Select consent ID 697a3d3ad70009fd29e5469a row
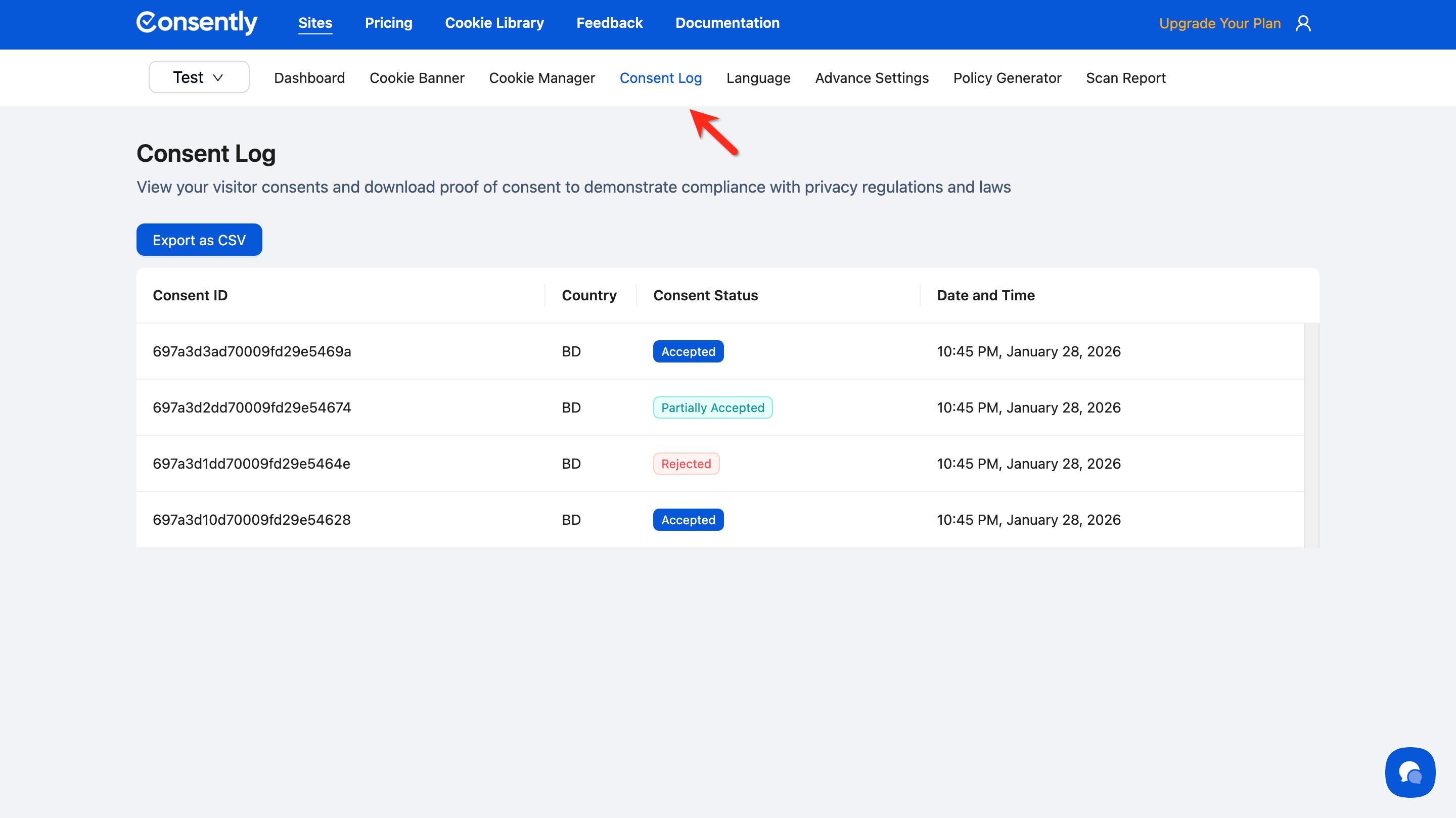Image resolution: width=1456 pixels, height=818 pixels. click(x=252, y=352)
